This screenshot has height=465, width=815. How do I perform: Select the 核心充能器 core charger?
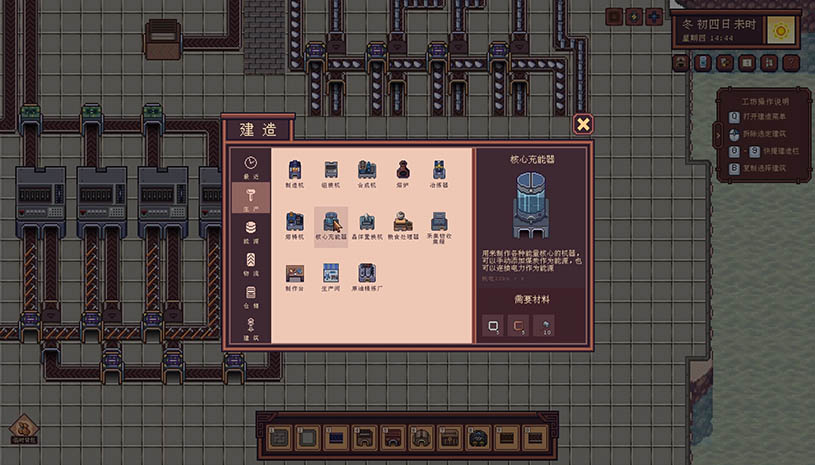point(331,223)
